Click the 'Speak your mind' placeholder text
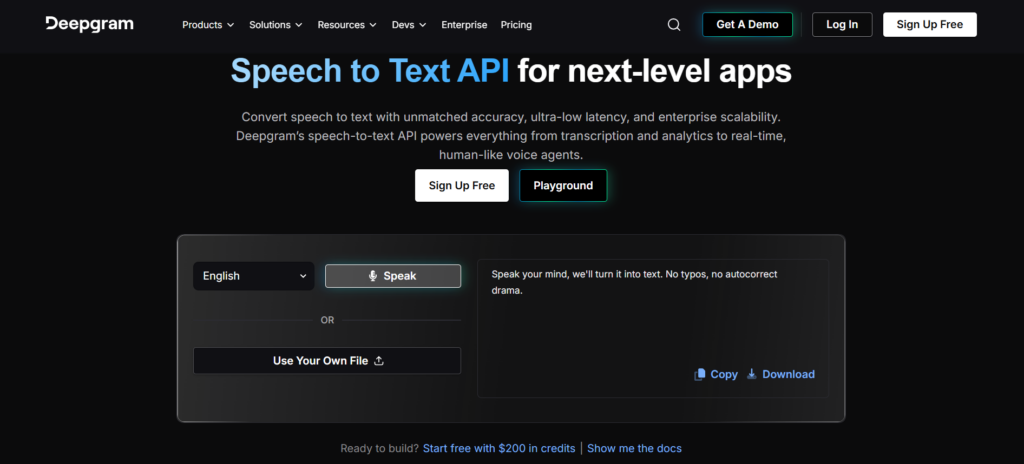The image size is (1024, 464). click(634, 282)
